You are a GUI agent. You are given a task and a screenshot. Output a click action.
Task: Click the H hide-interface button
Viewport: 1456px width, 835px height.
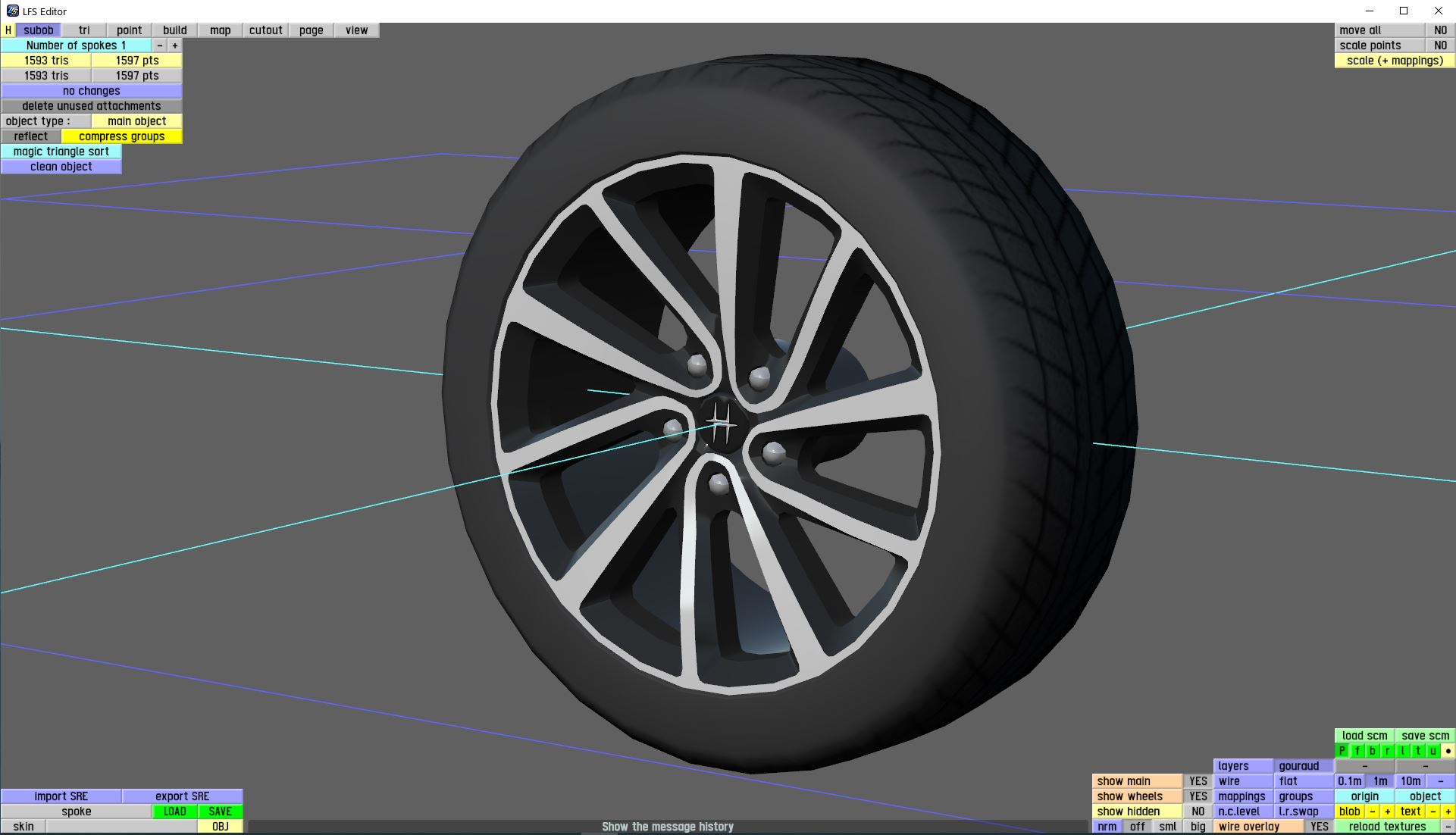click(8, 30)
